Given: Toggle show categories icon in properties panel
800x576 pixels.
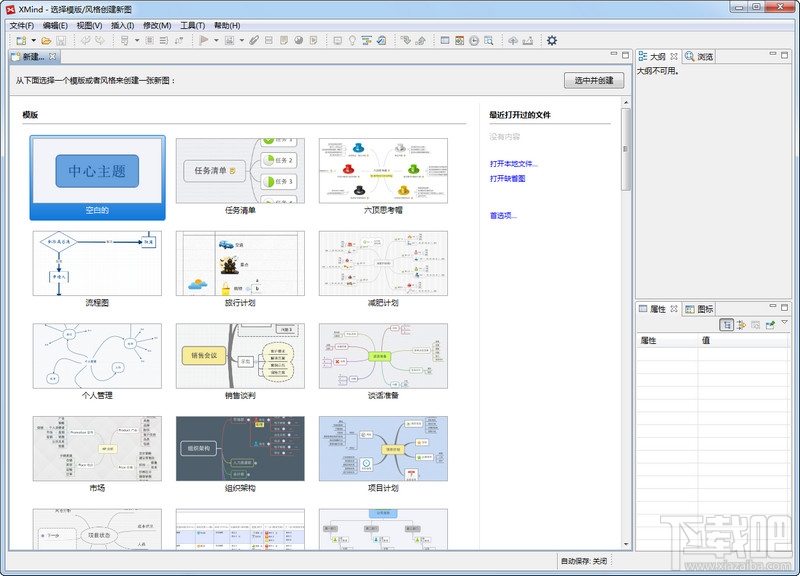Looking at the screenshot, I should [727, 324].
